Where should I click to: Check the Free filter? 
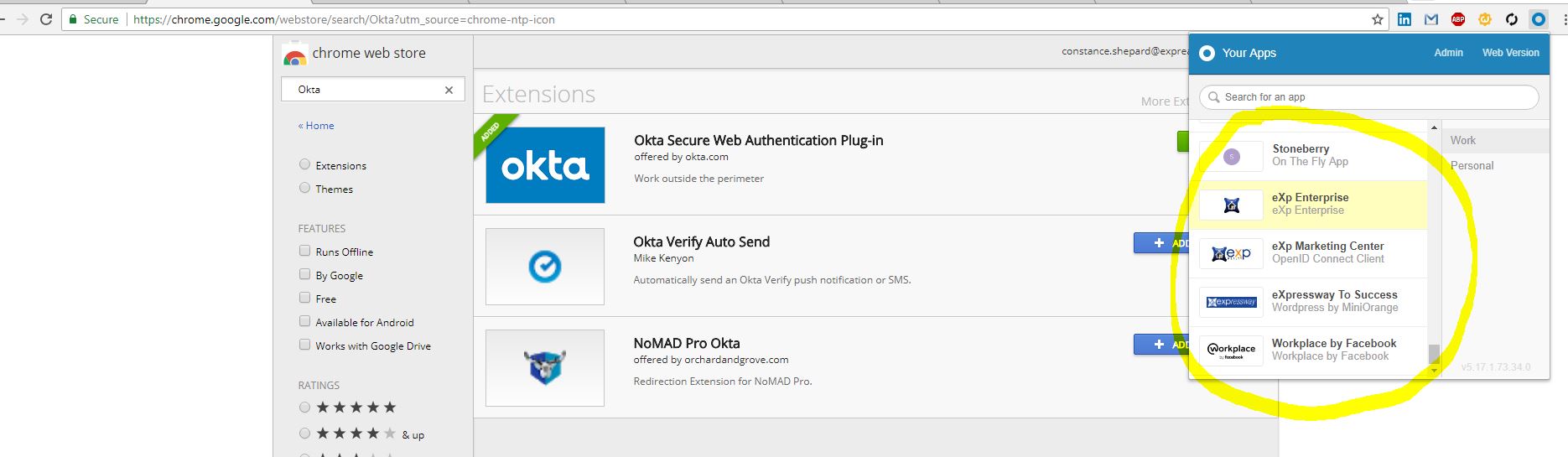(x=305, y=298)
